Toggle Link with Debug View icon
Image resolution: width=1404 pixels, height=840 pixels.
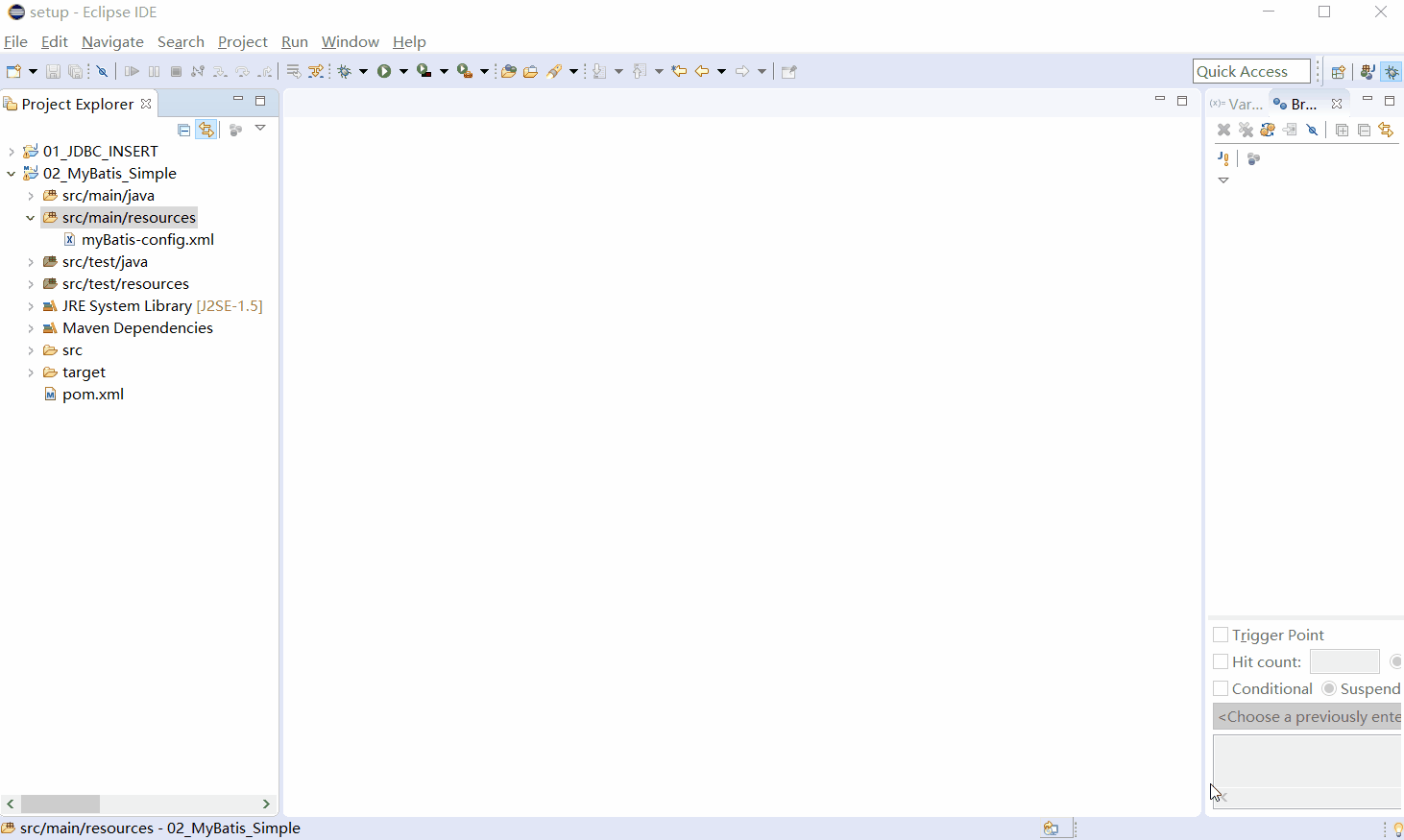(1386, 130)
